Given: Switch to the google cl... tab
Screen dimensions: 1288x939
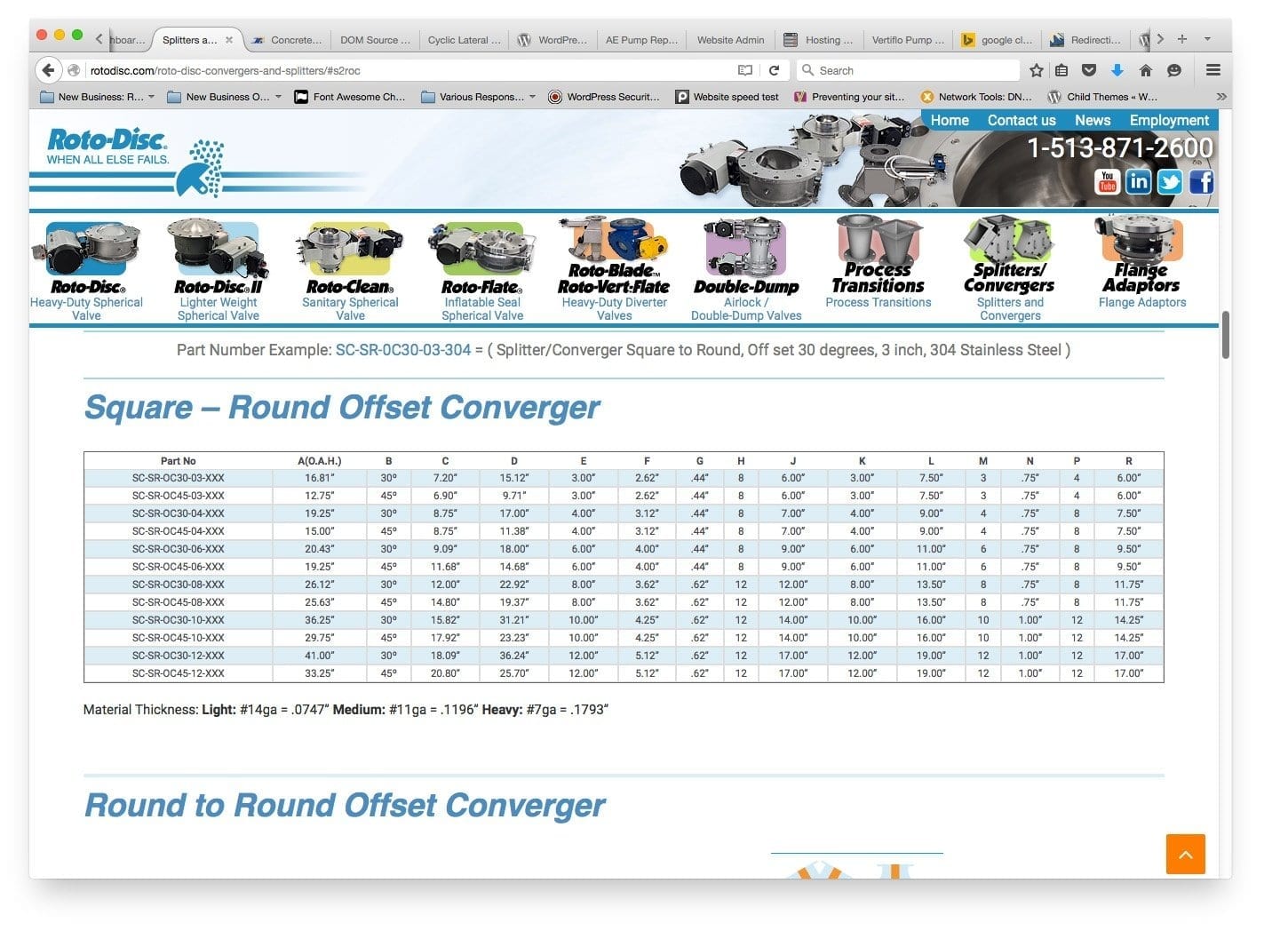Looking at the screenshot, I should 997,40.
